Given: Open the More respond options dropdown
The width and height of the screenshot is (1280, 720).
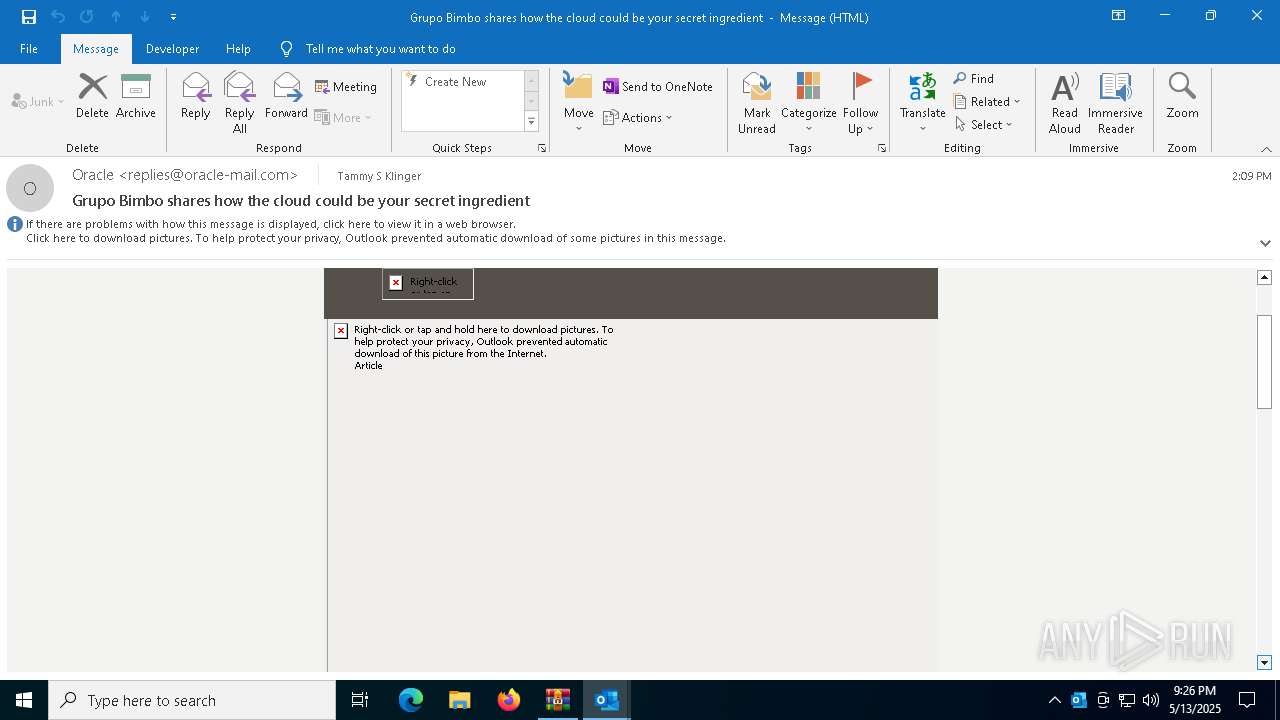Looking at the screenshot, I should coord(343,117).
